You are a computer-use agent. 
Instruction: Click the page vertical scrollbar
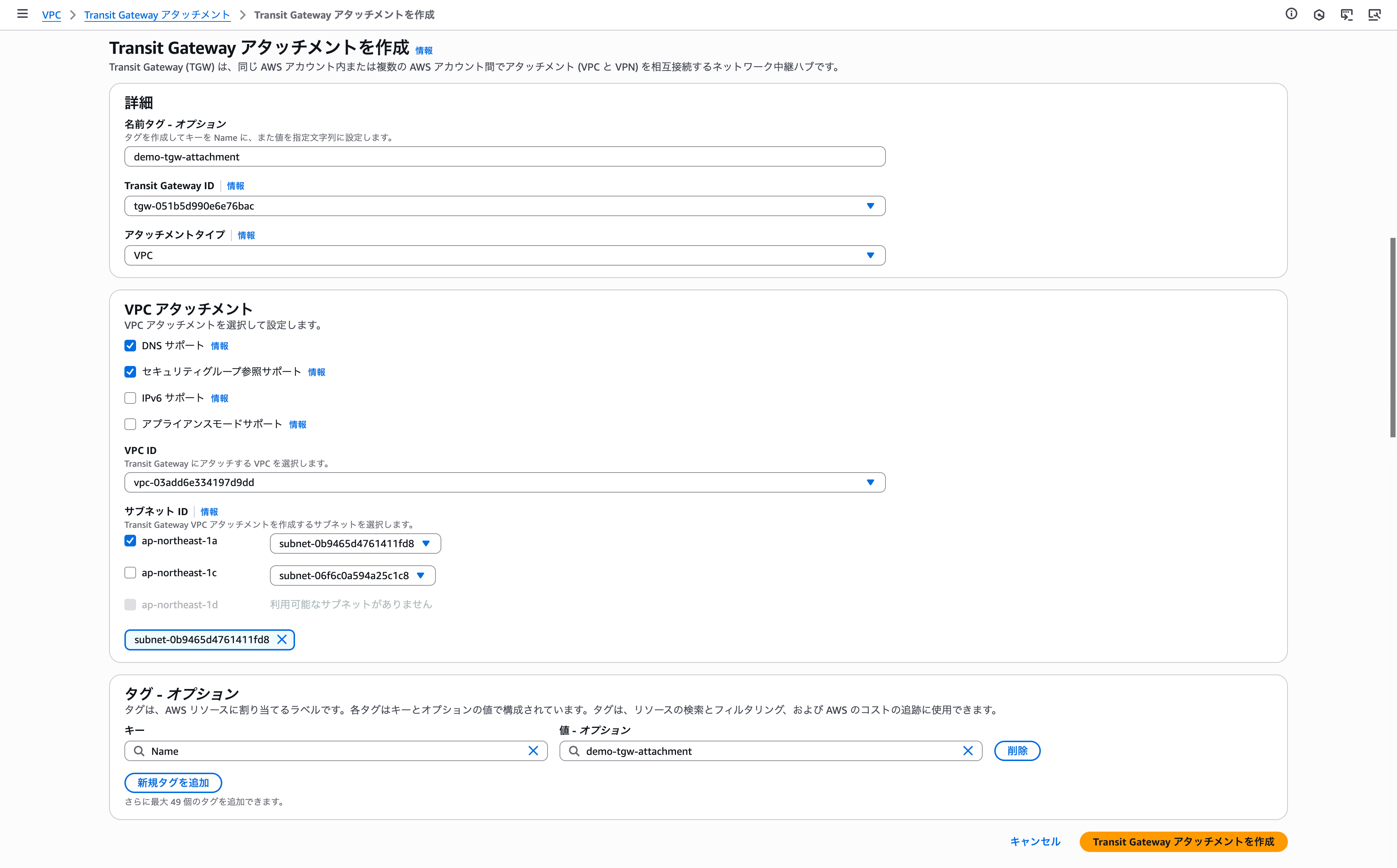pos(1392,338)
